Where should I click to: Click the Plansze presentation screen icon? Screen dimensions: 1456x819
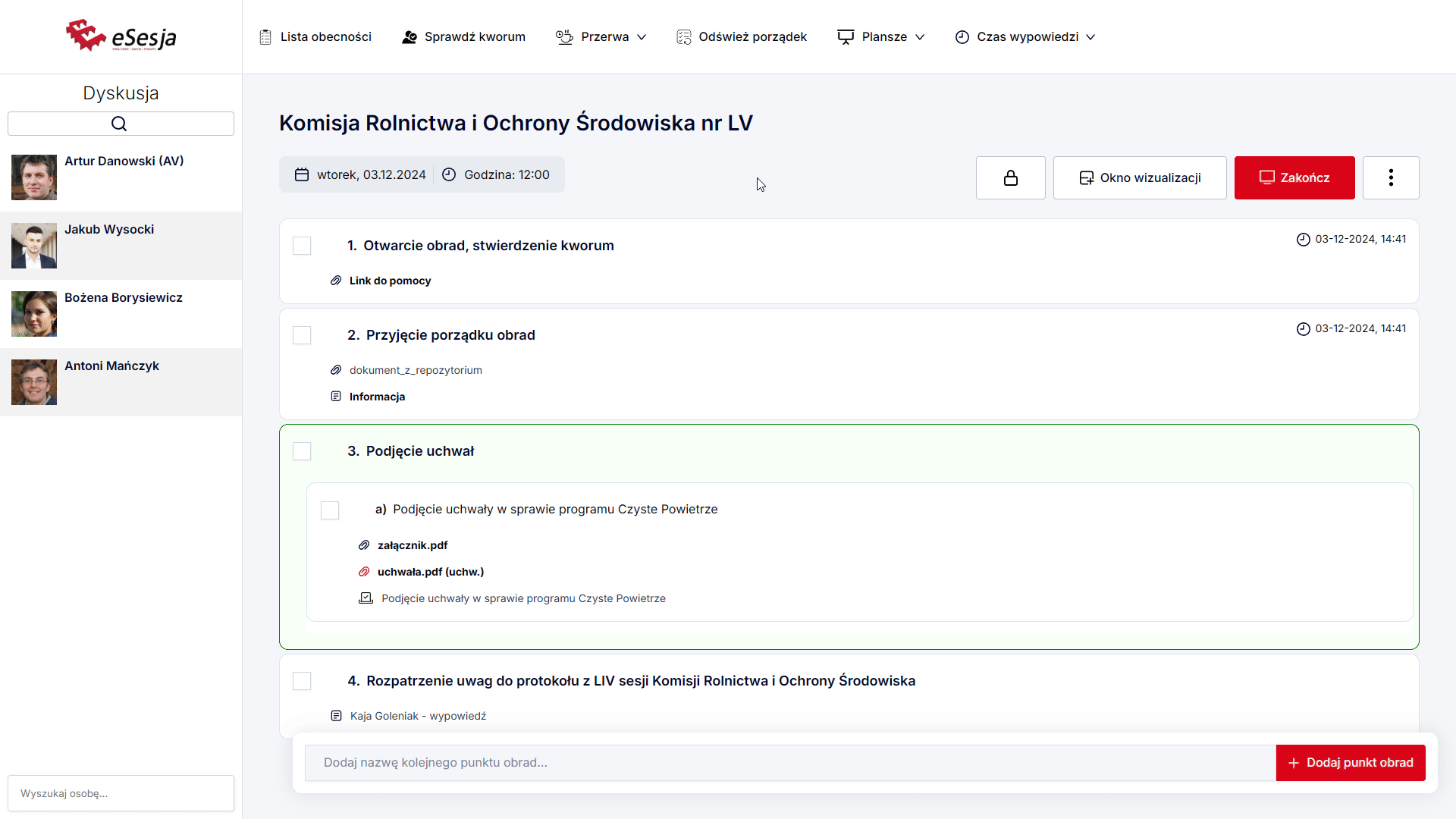(x=846, y=37)
